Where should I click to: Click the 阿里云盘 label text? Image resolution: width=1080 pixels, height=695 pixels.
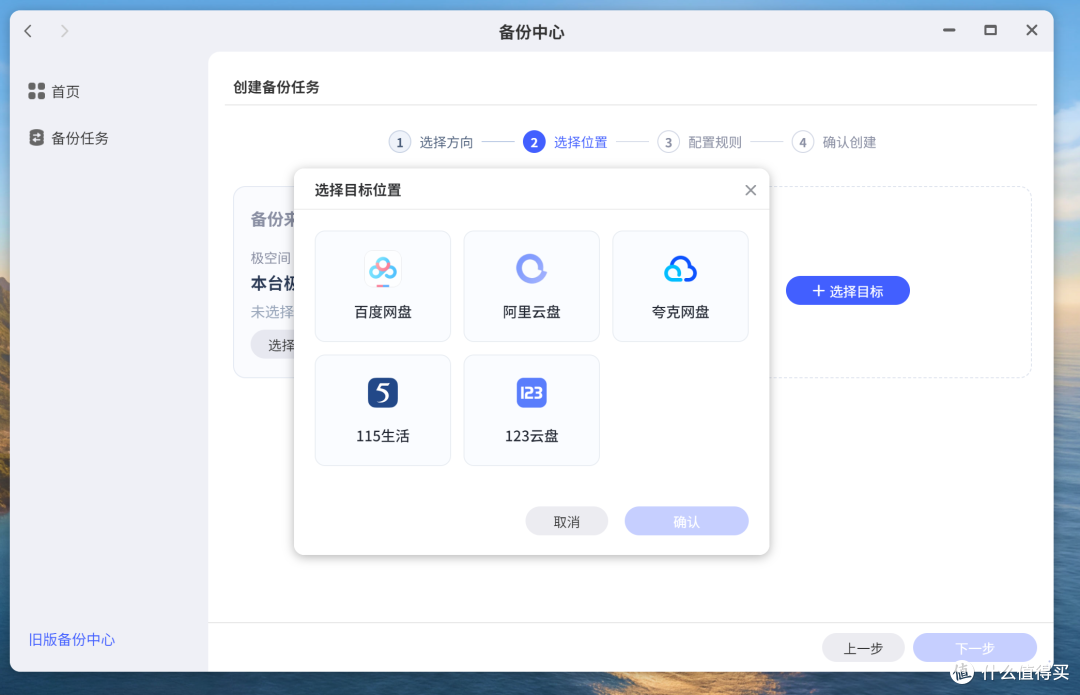click(x=531, y=312)
